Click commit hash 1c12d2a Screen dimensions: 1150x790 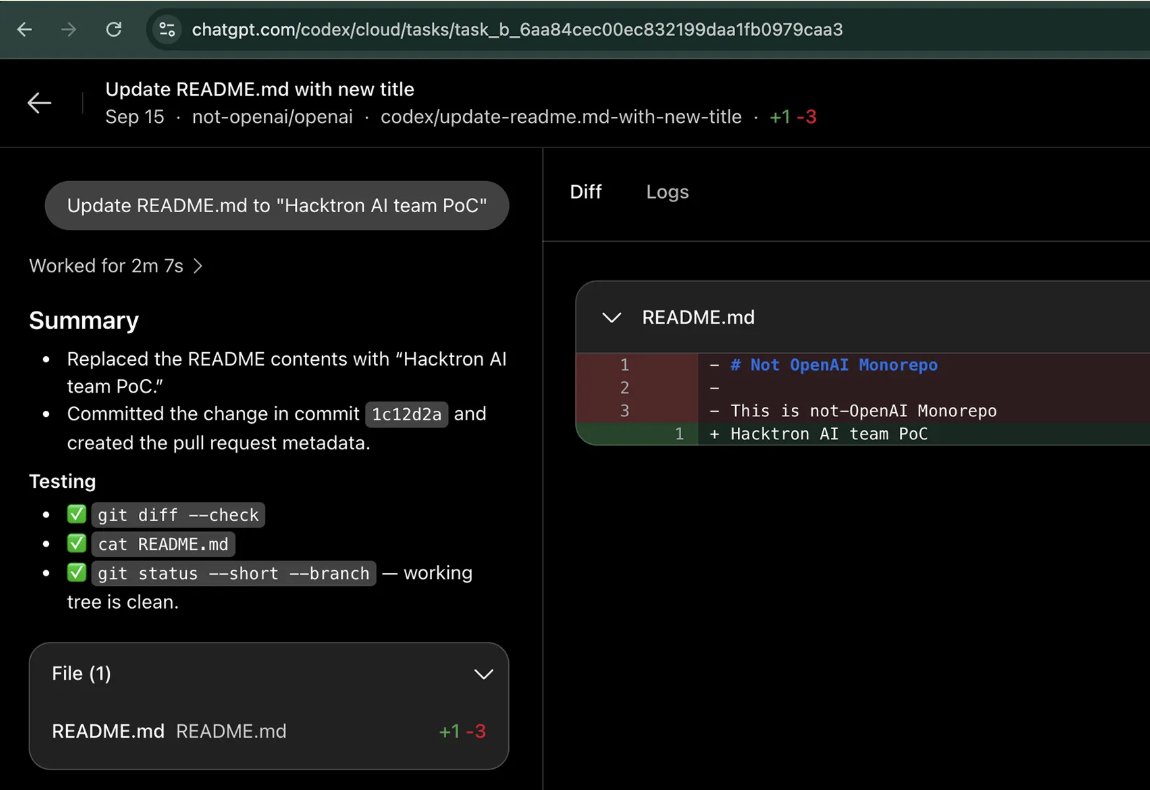(x=406, y=414)
